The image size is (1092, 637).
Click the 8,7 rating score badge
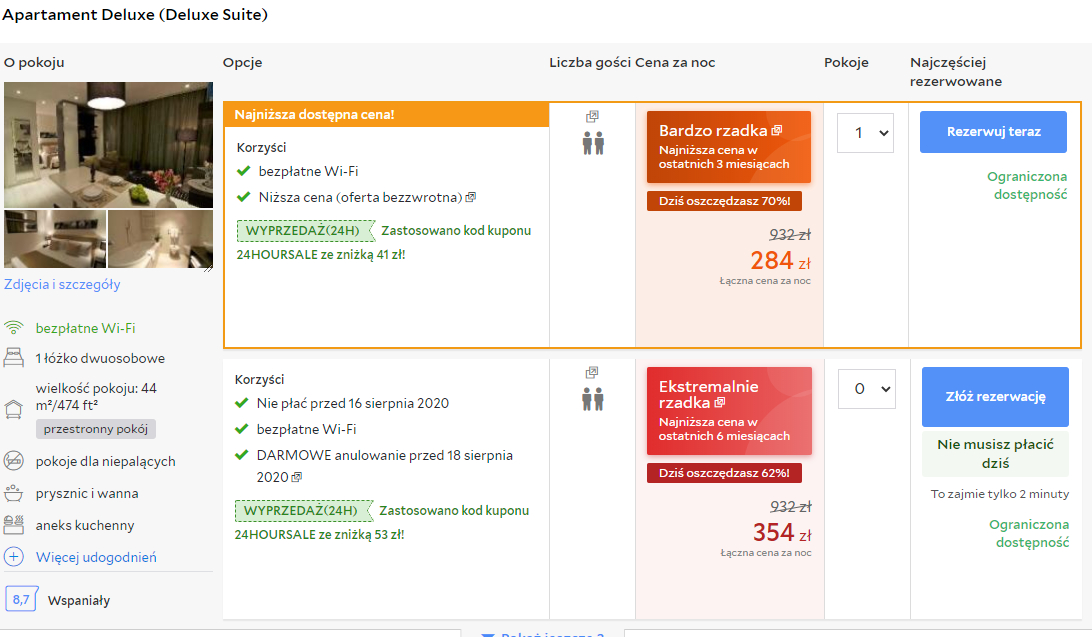pyautogui.click(x=22, y=599)
